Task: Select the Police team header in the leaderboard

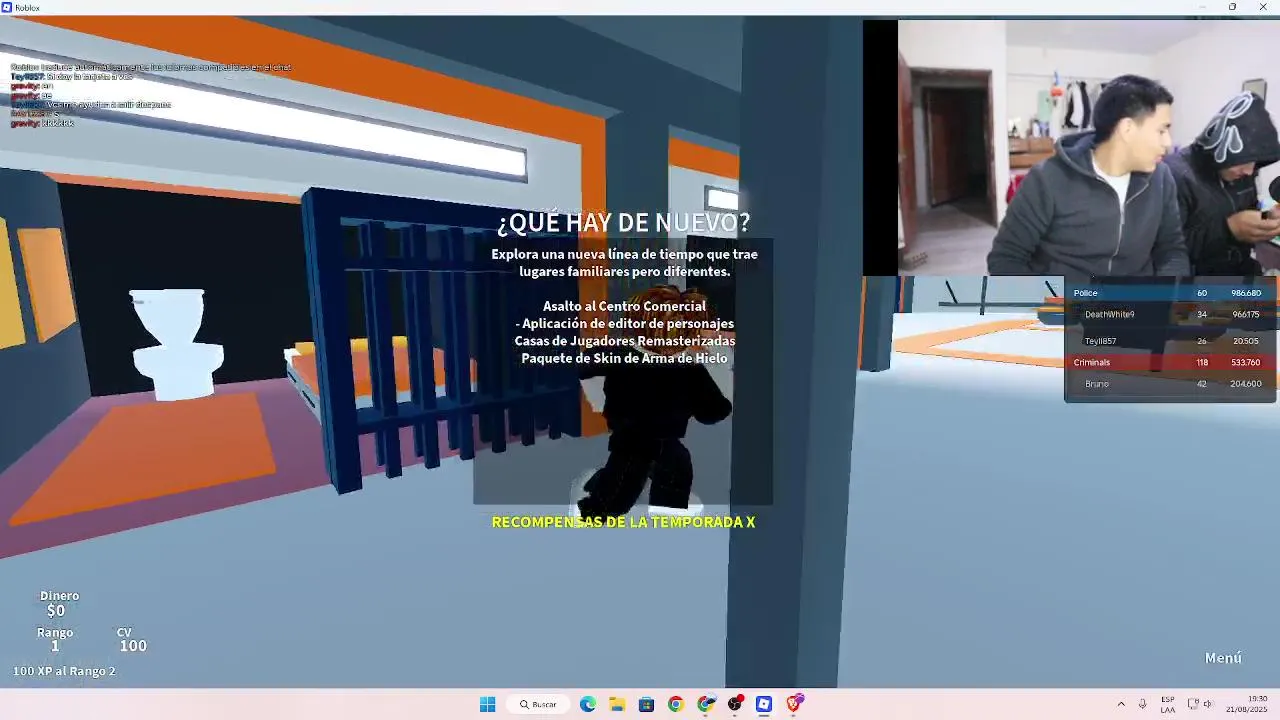Action: coord(1170,293)
